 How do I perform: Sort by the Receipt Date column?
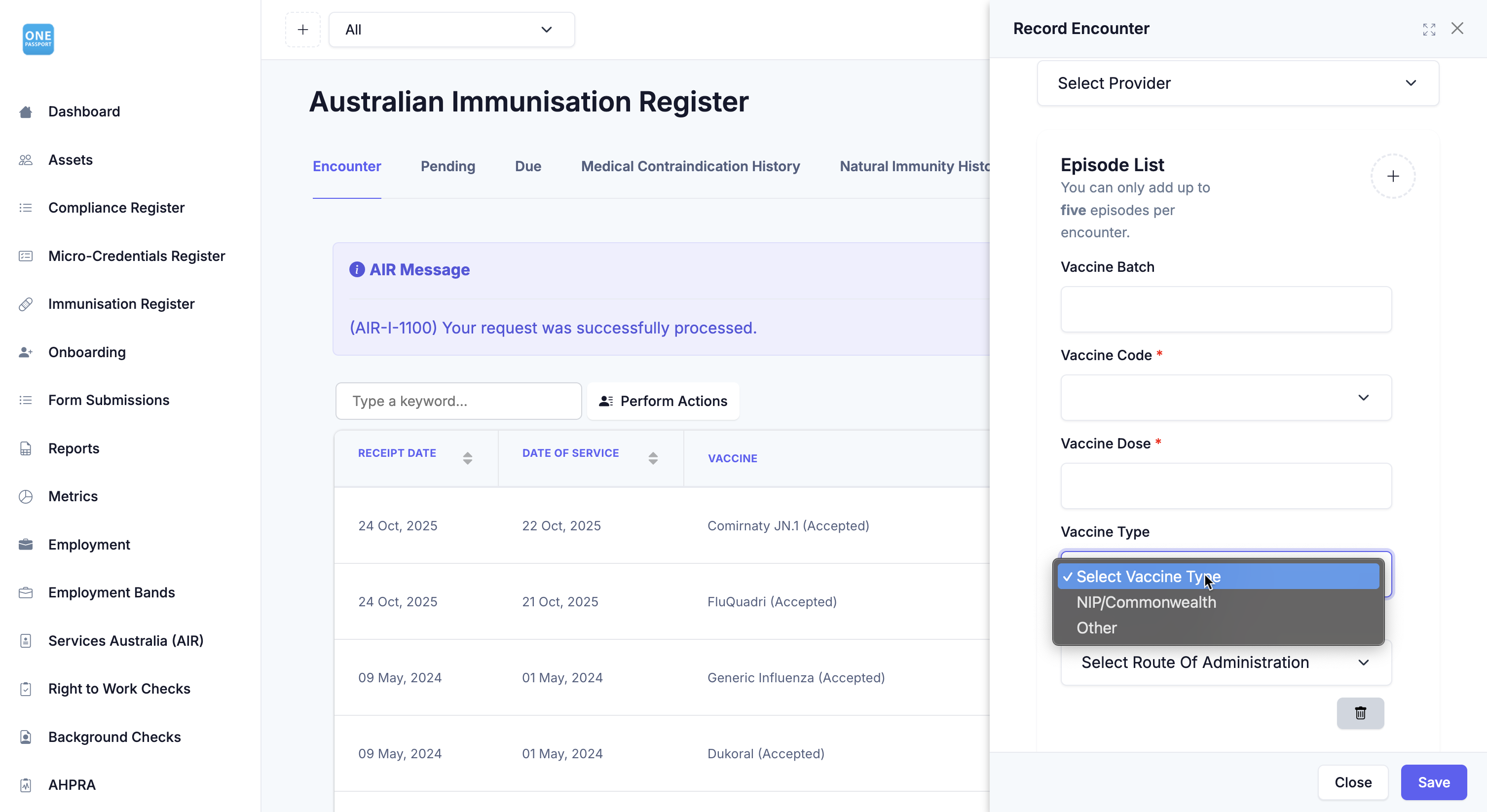[415, 458]
